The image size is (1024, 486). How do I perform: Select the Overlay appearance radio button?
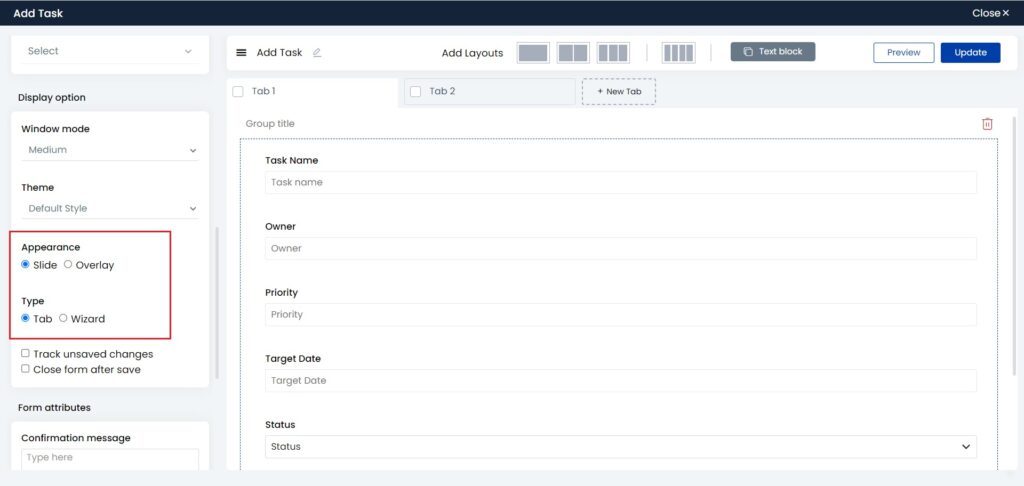pyautogui.click(x=68, y=265)
